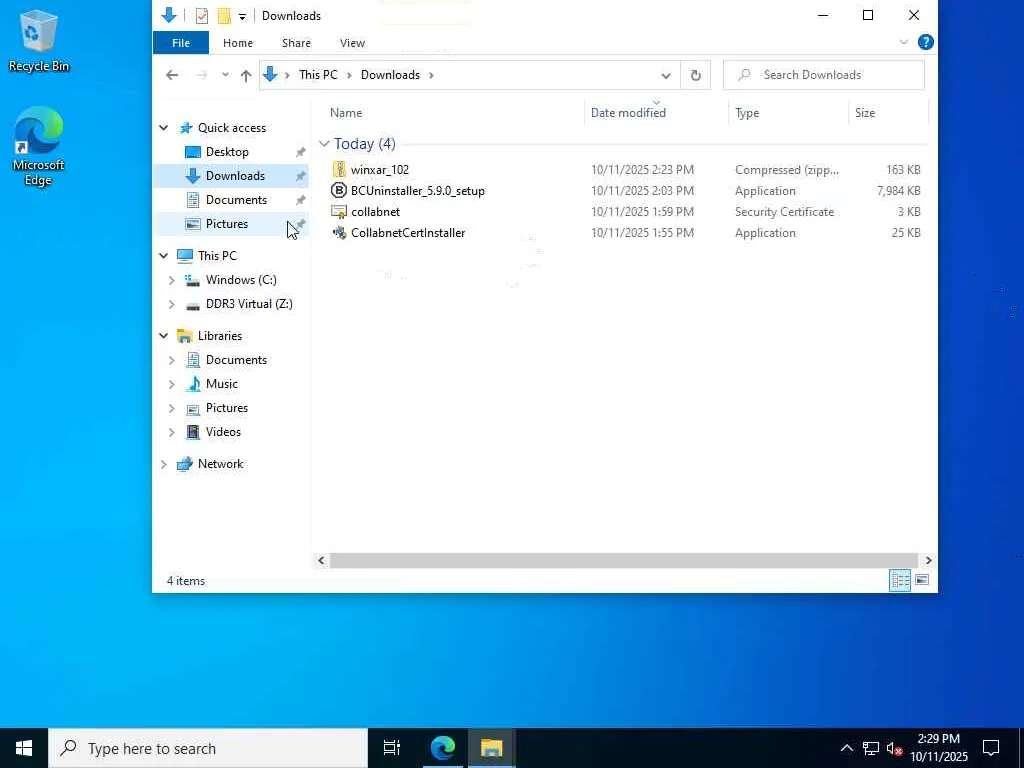Viewport: 1024px width, 768px height.
Task: Show hidden system tray icons
Action: [x=846, y=748]
